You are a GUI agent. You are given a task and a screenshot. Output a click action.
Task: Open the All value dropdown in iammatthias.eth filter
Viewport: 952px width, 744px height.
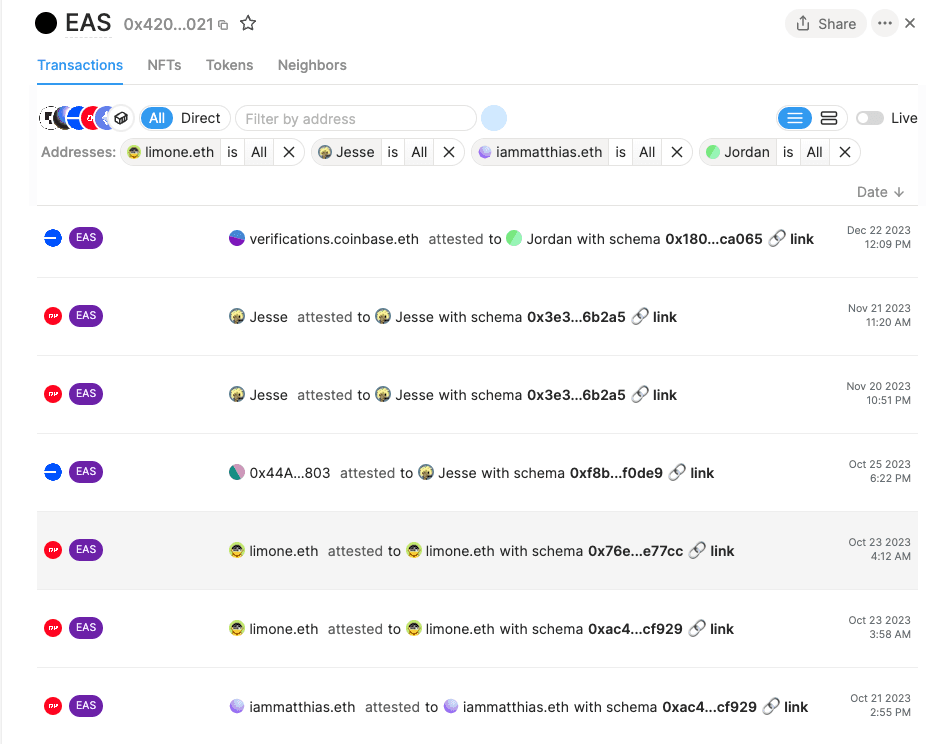[647, 152]
